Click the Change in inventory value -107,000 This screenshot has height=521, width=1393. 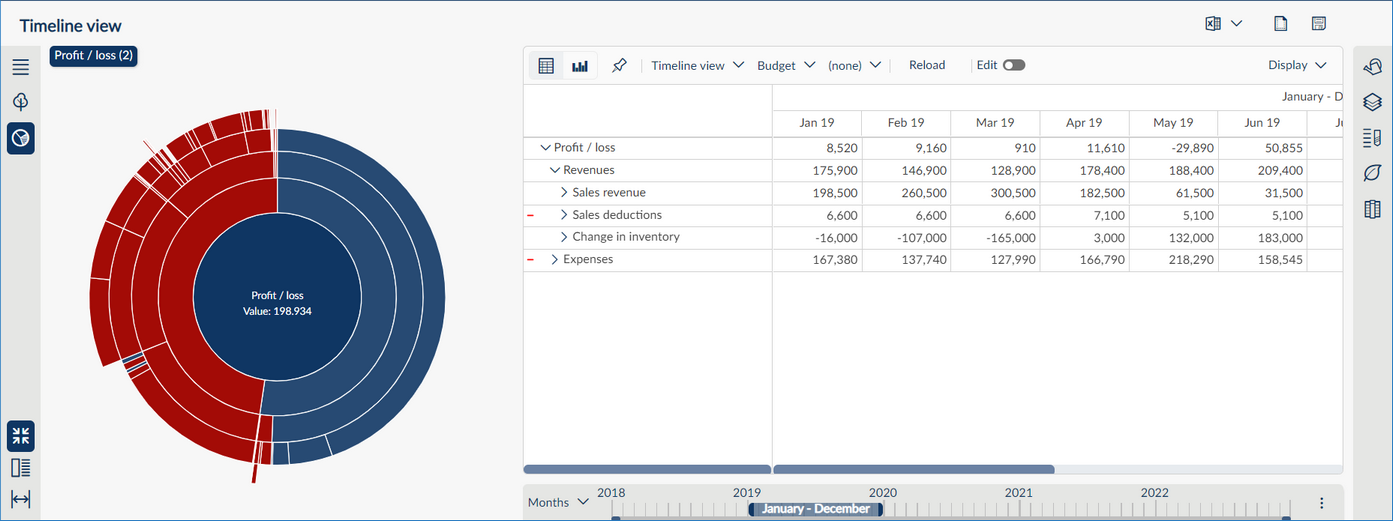click(x=921, y=238)
